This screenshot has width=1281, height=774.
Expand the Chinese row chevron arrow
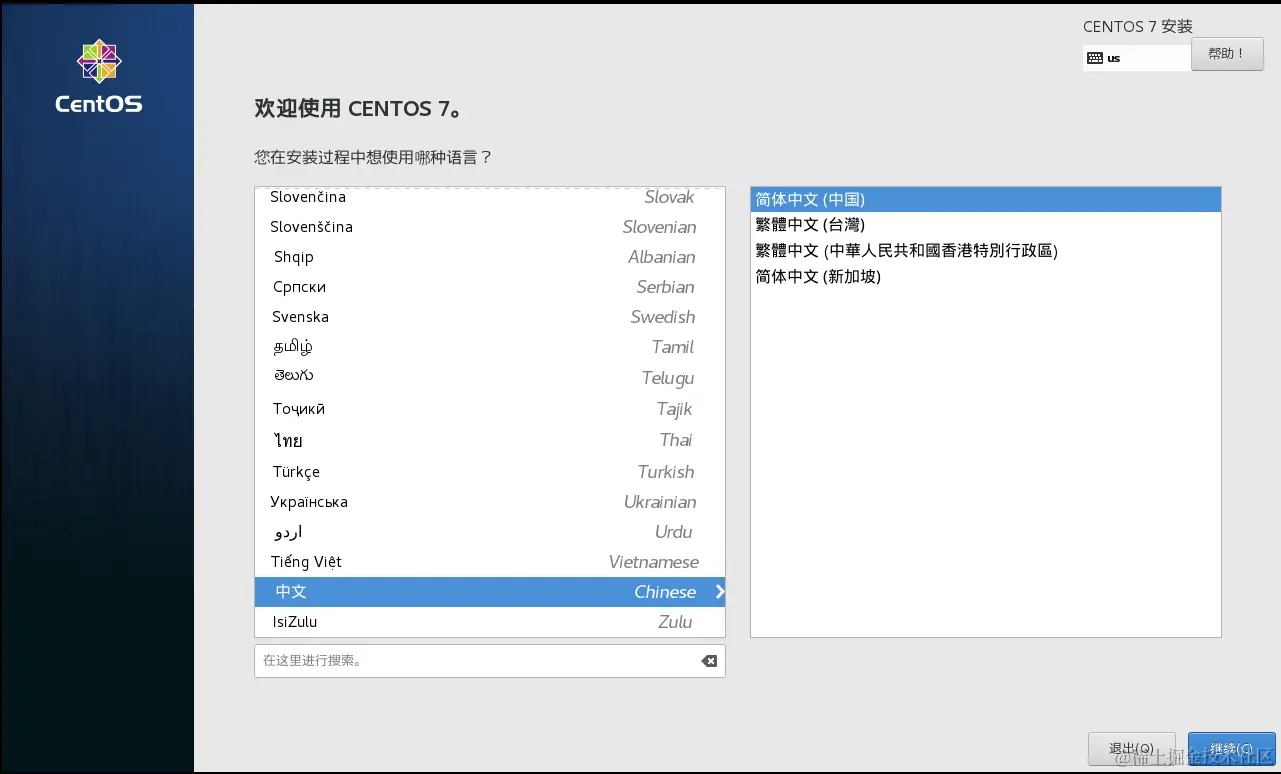click(719, 592)
